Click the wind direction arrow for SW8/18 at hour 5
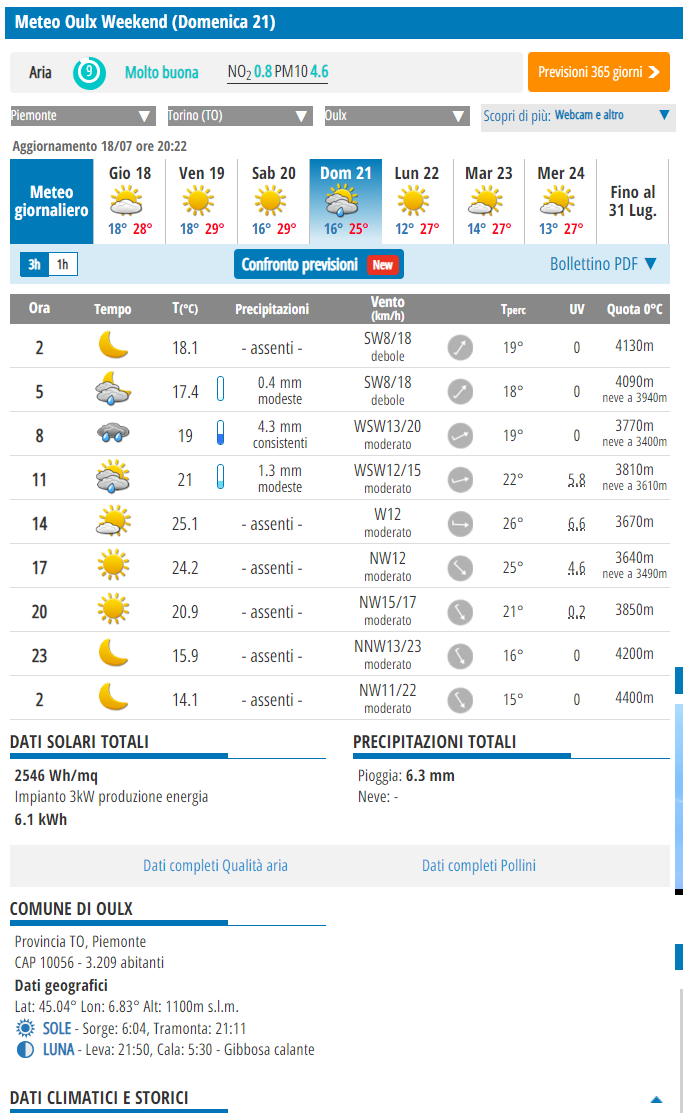 pyautogui.click(x=460, y=391)
